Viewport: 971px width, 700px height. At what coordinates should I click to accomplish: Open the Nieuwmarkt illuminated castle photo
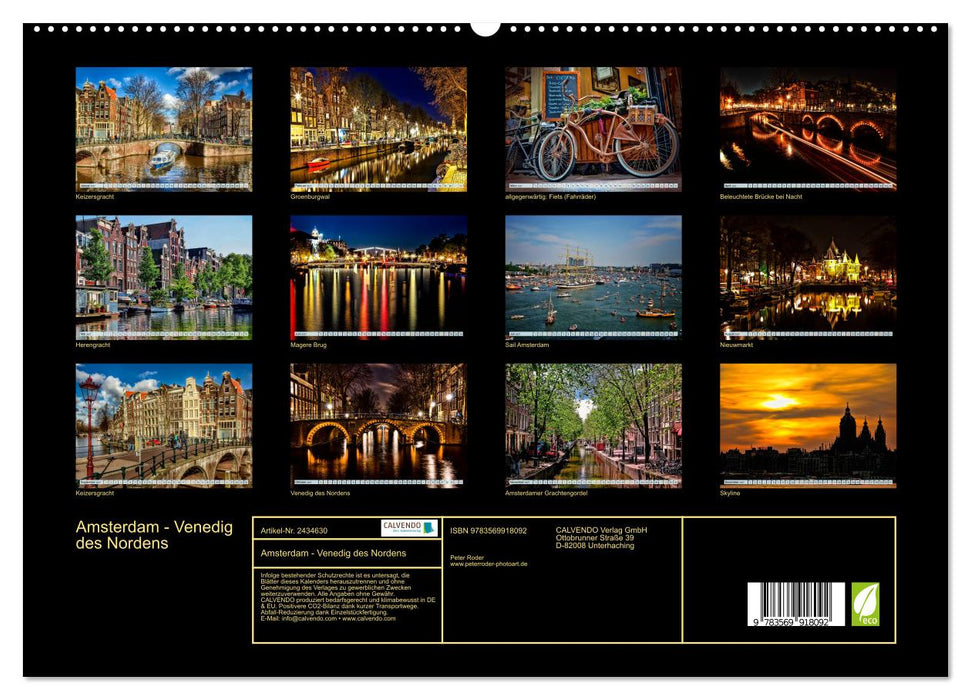pyautogui.click(x=808, y=278)
